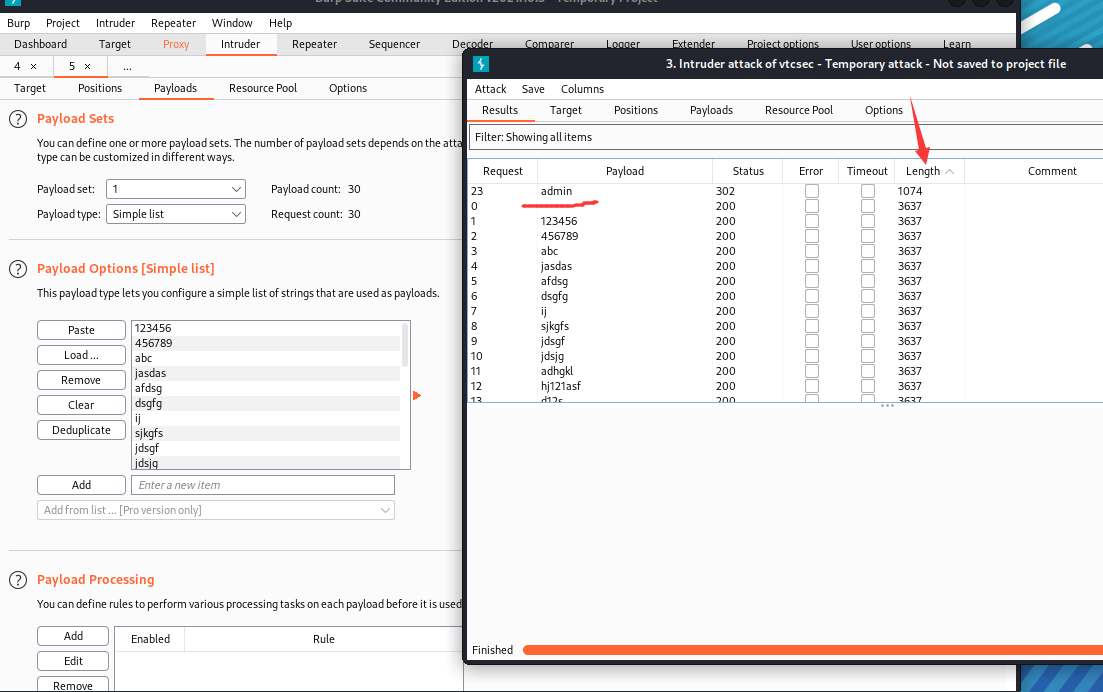This screenshot has height=692, width=1103.
Task: Click the Clear button
Action: (x=82, y=405)
